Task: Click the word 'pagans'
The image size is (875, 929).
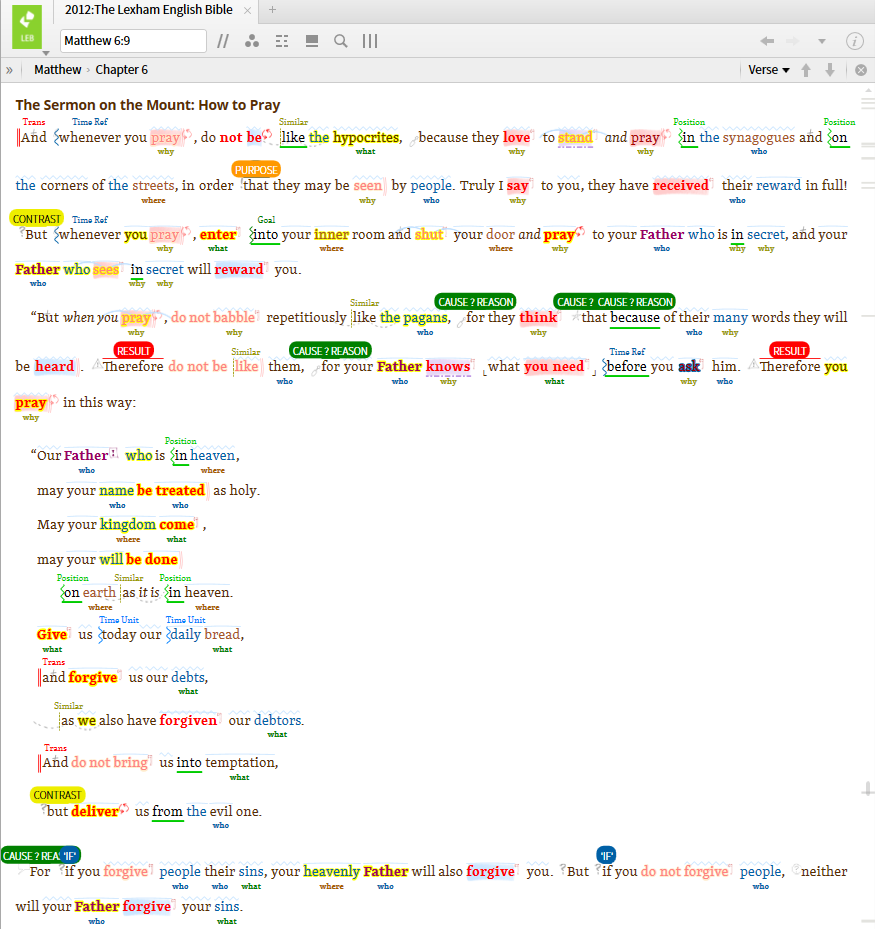Action: pos(425,318)
